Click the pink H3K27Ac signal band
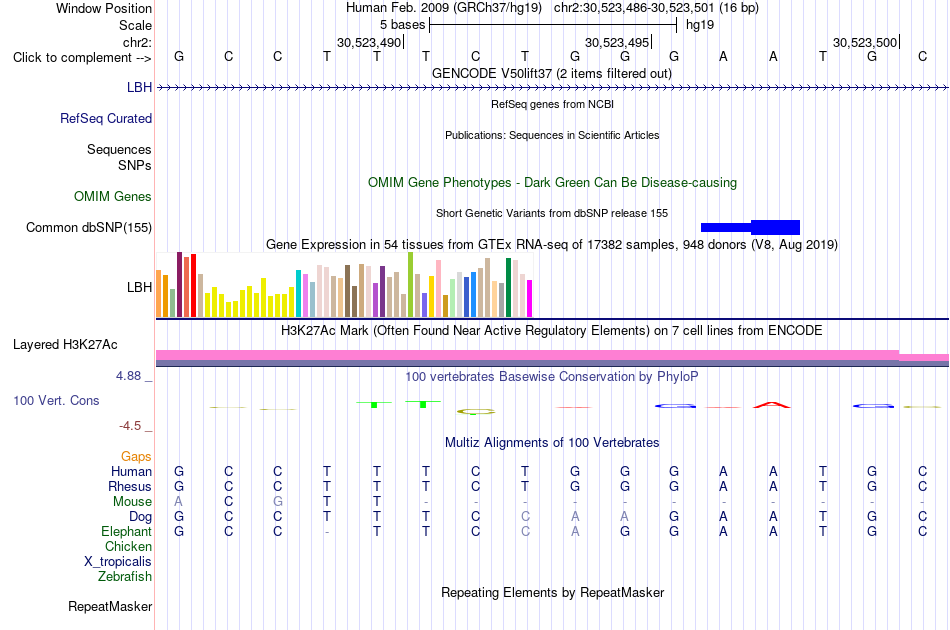 (x=552, y=355)
